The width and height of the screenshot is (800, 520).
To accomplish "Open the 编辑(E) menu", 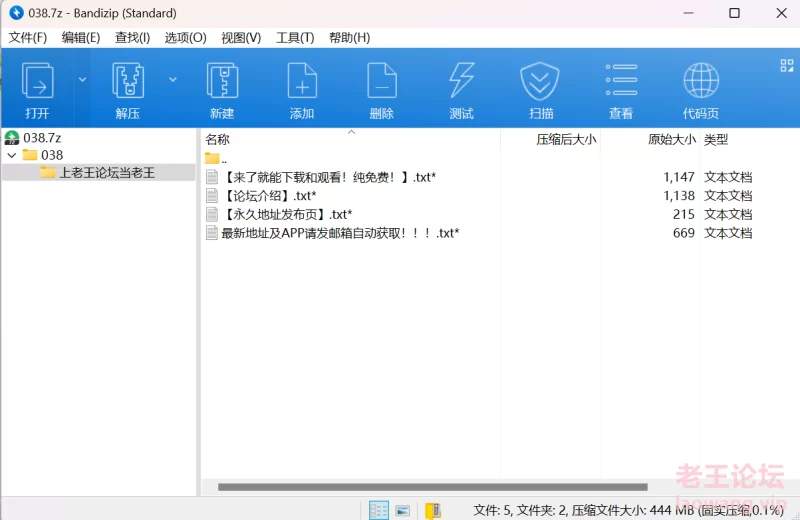I will (x=81, y=38).
